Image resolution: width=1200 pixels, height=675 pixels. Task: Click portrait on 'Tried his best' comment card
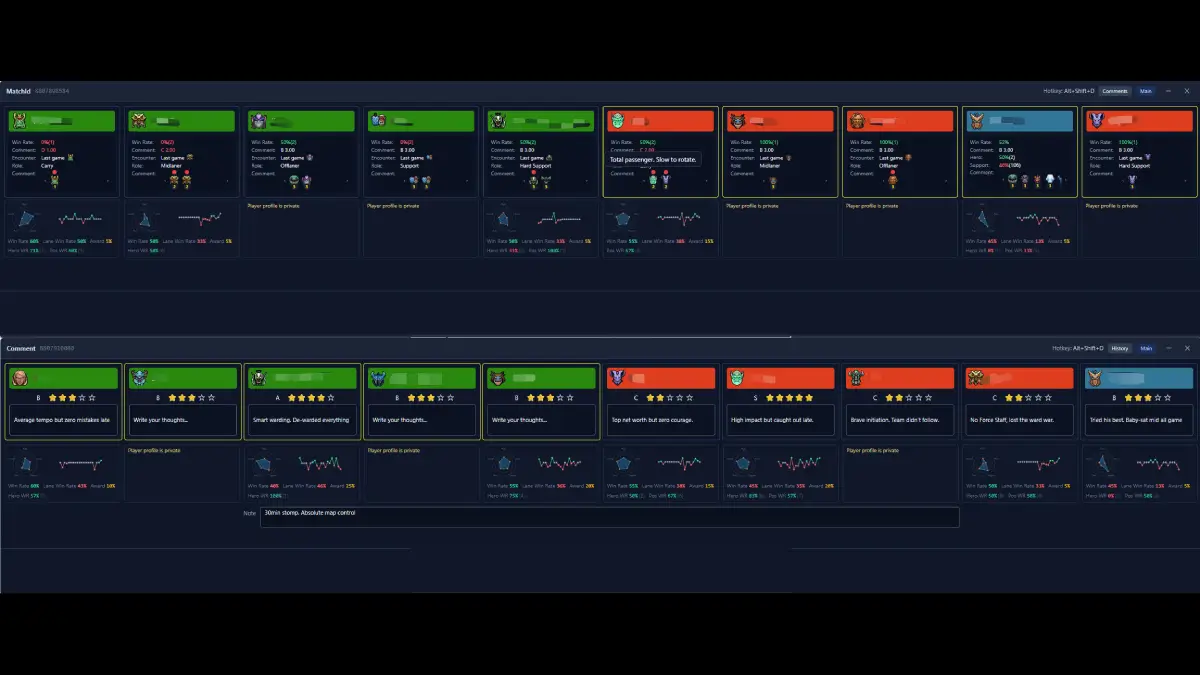coord(1097,378)
